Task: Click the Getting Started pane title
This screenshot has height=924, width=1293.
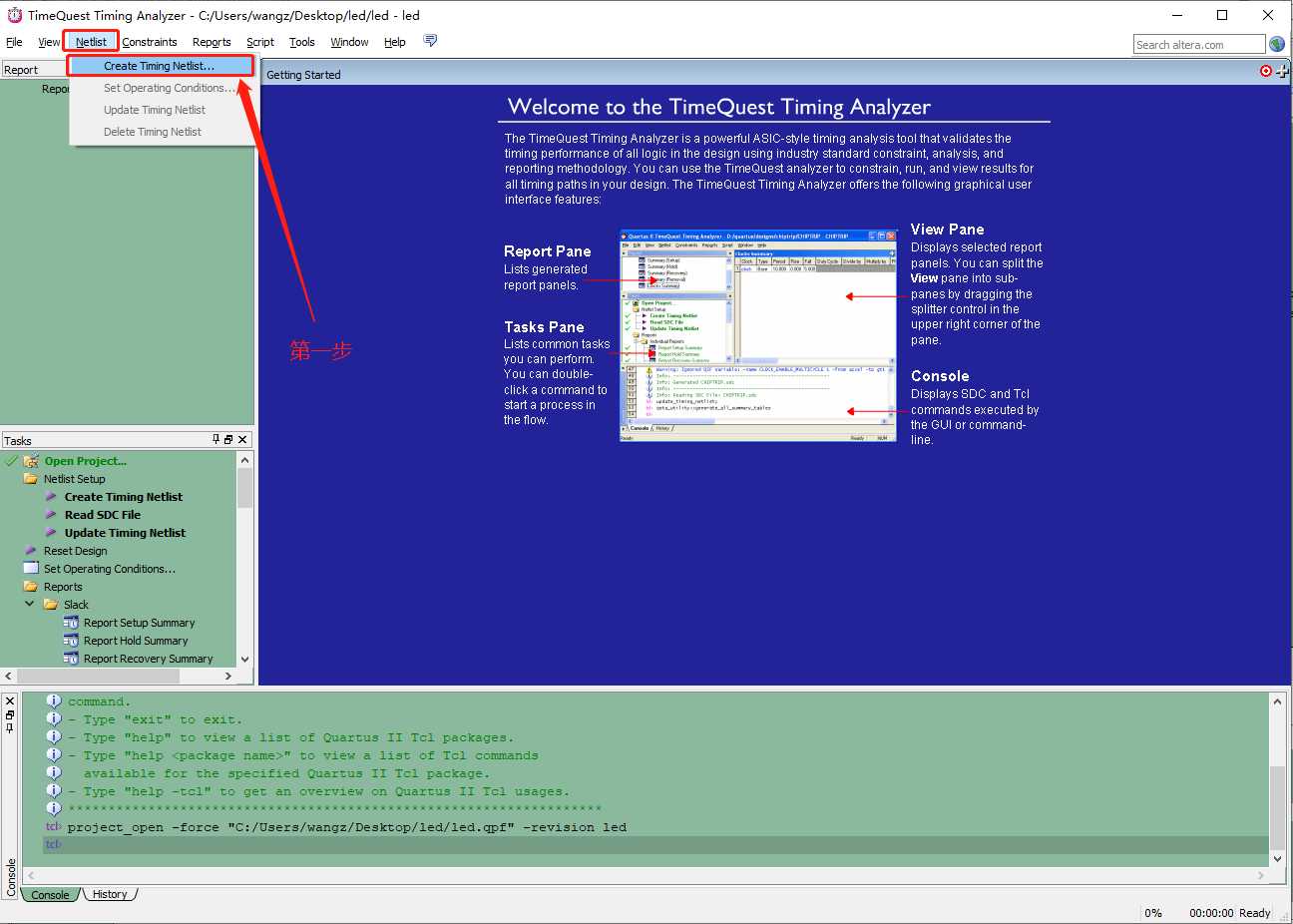Action: coord(303,75)
